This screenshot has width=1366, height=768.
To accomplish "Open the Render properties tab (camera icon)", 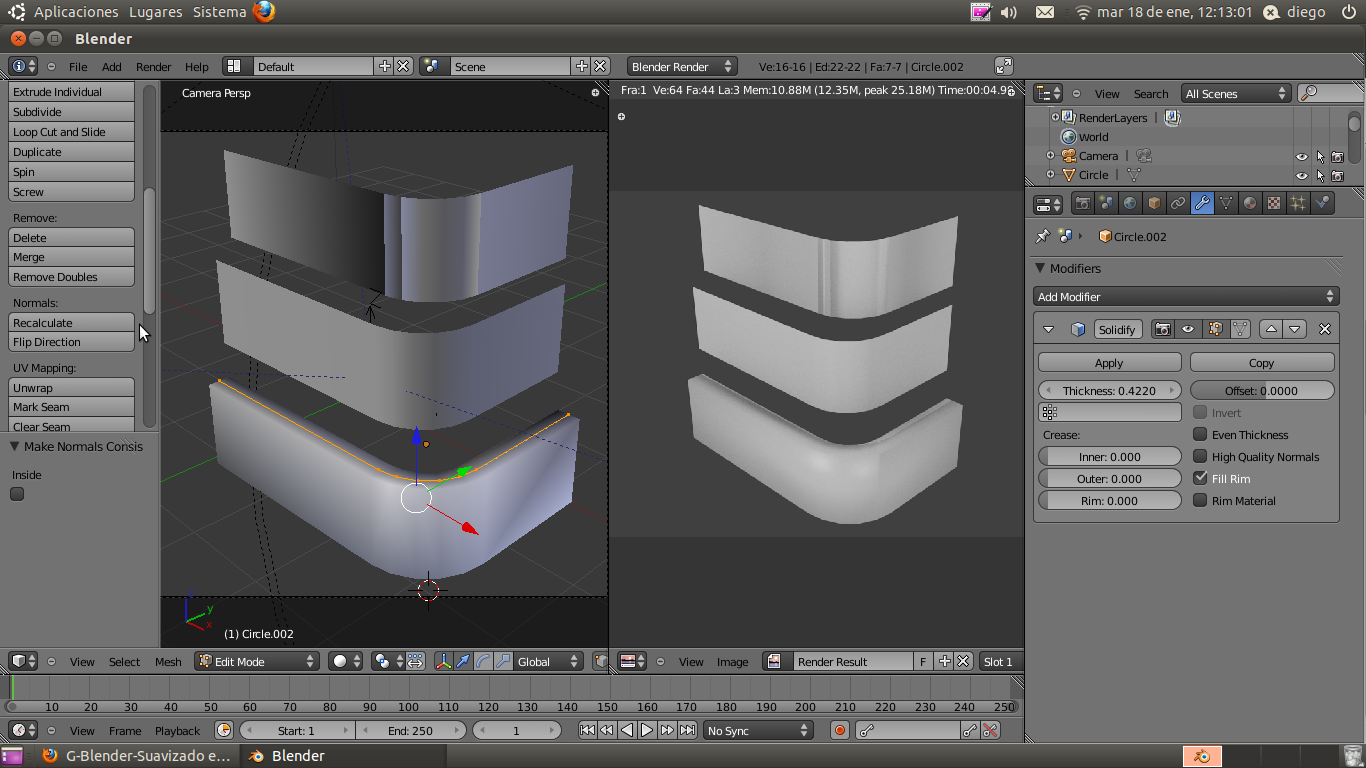I will click(x=1082, y=204).
